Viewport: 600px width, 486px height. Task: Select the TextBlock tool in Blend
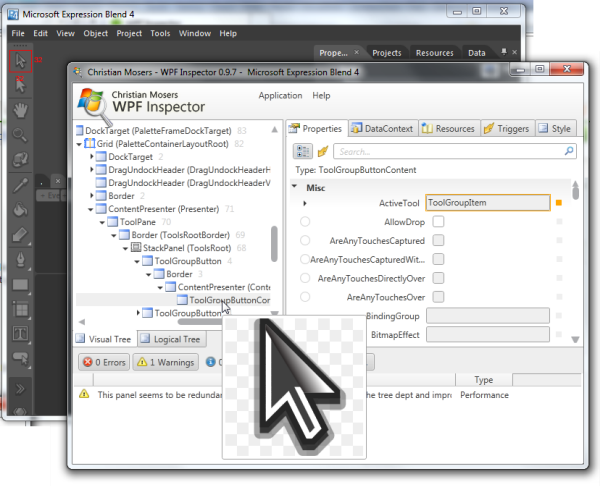coord(20,334)
